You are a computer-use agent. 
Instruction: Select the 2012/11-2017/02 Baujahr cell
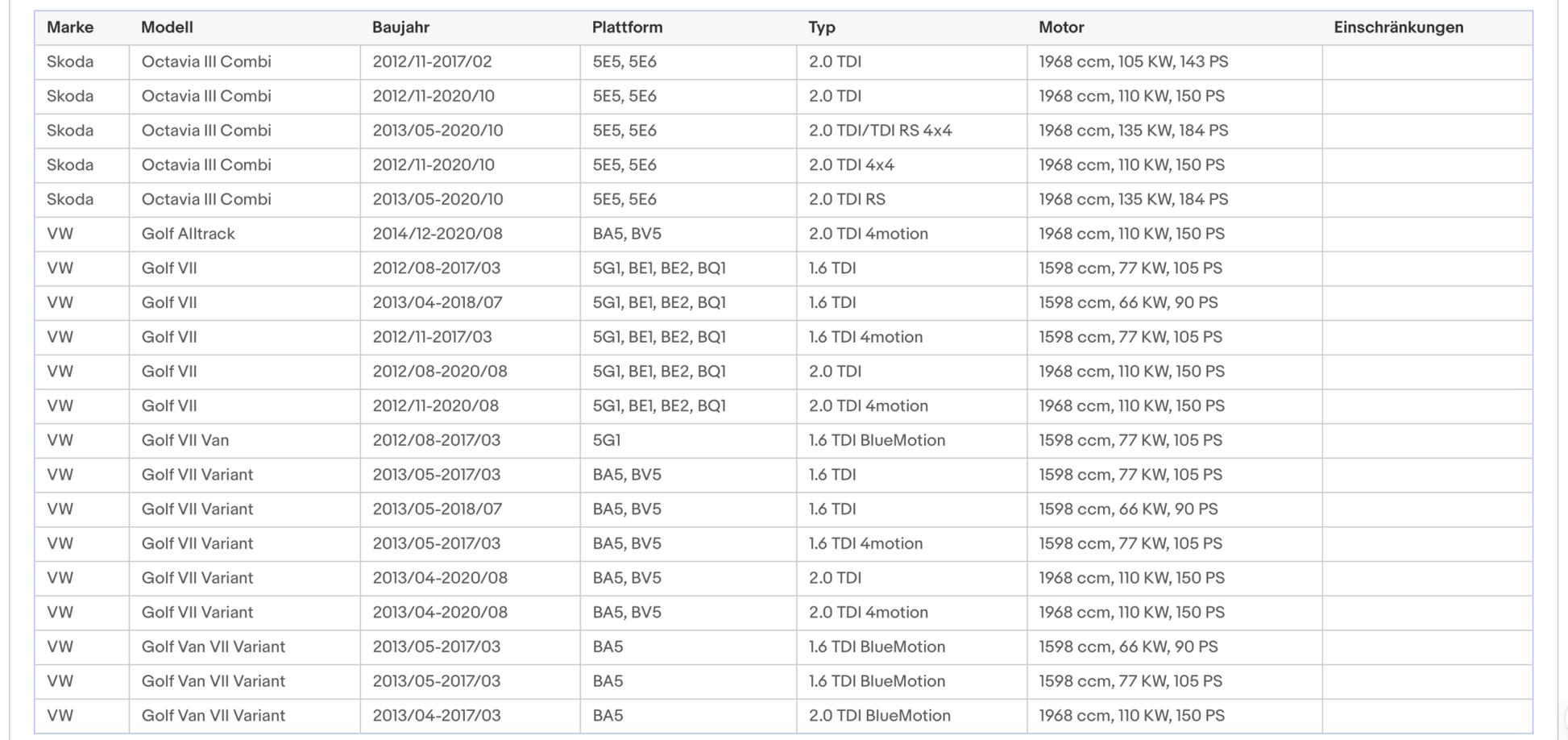click(432, 62)
